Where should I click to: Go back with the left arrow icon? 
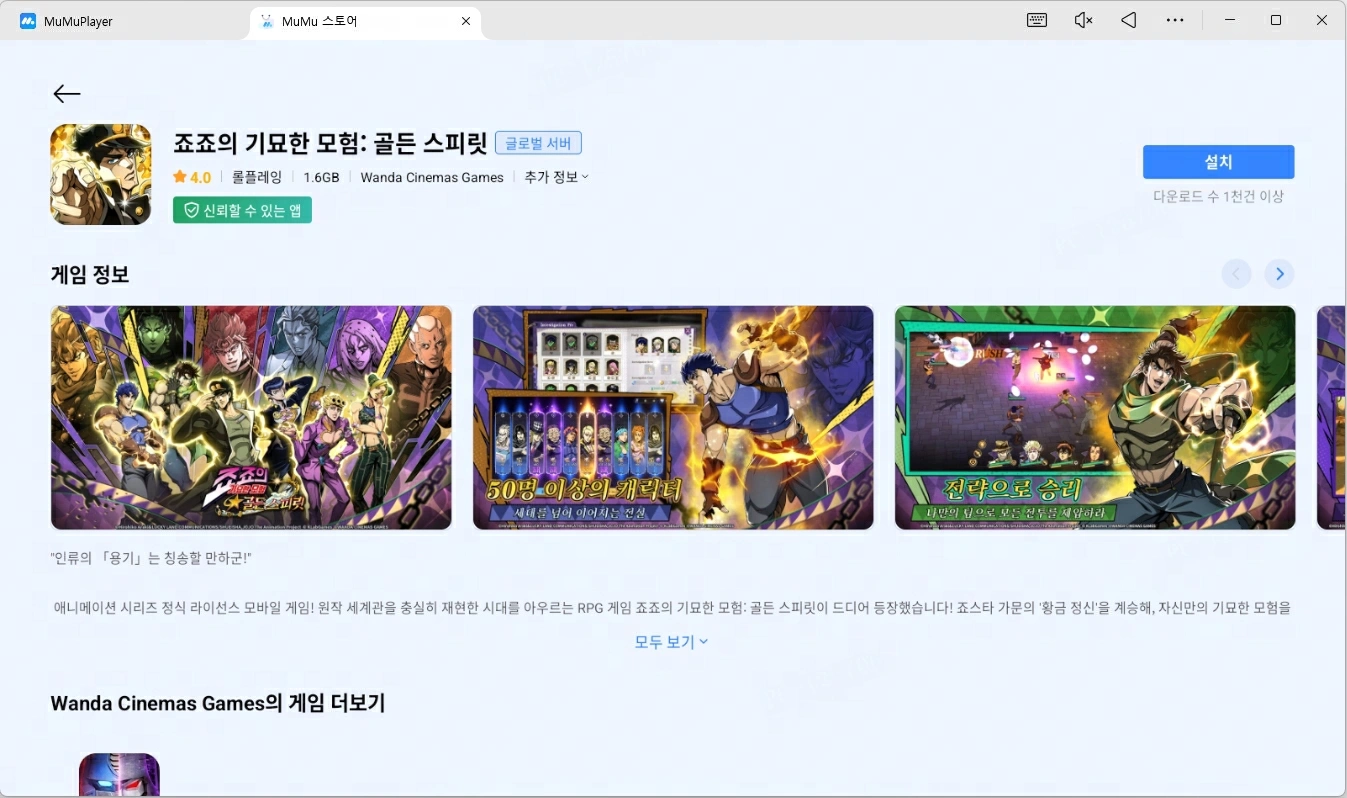click(67, 94)
